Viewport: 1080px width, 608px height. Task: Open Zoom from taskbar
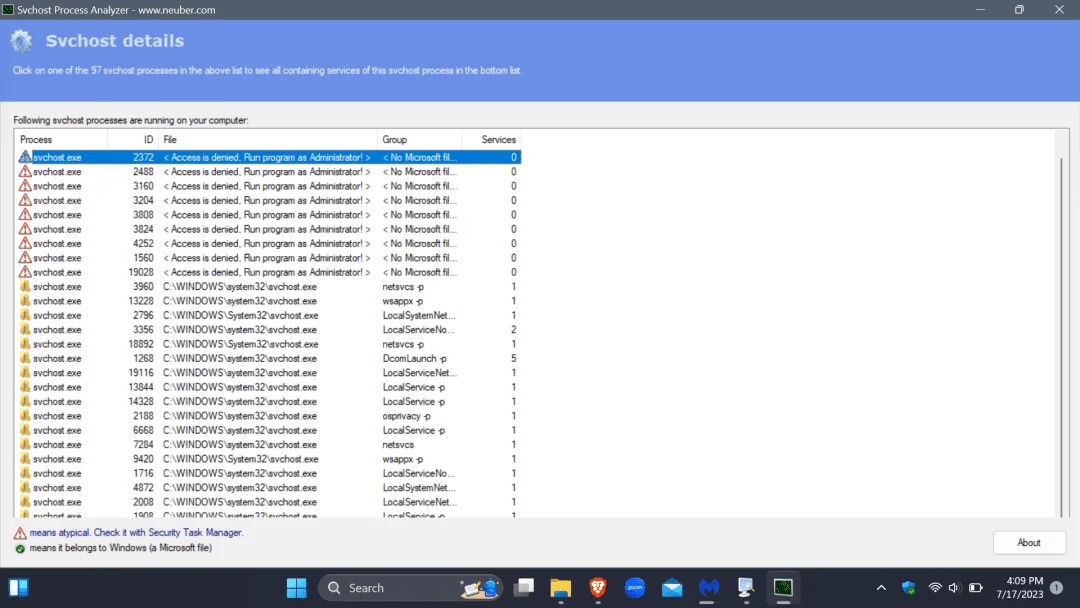[x=635, y=588]
